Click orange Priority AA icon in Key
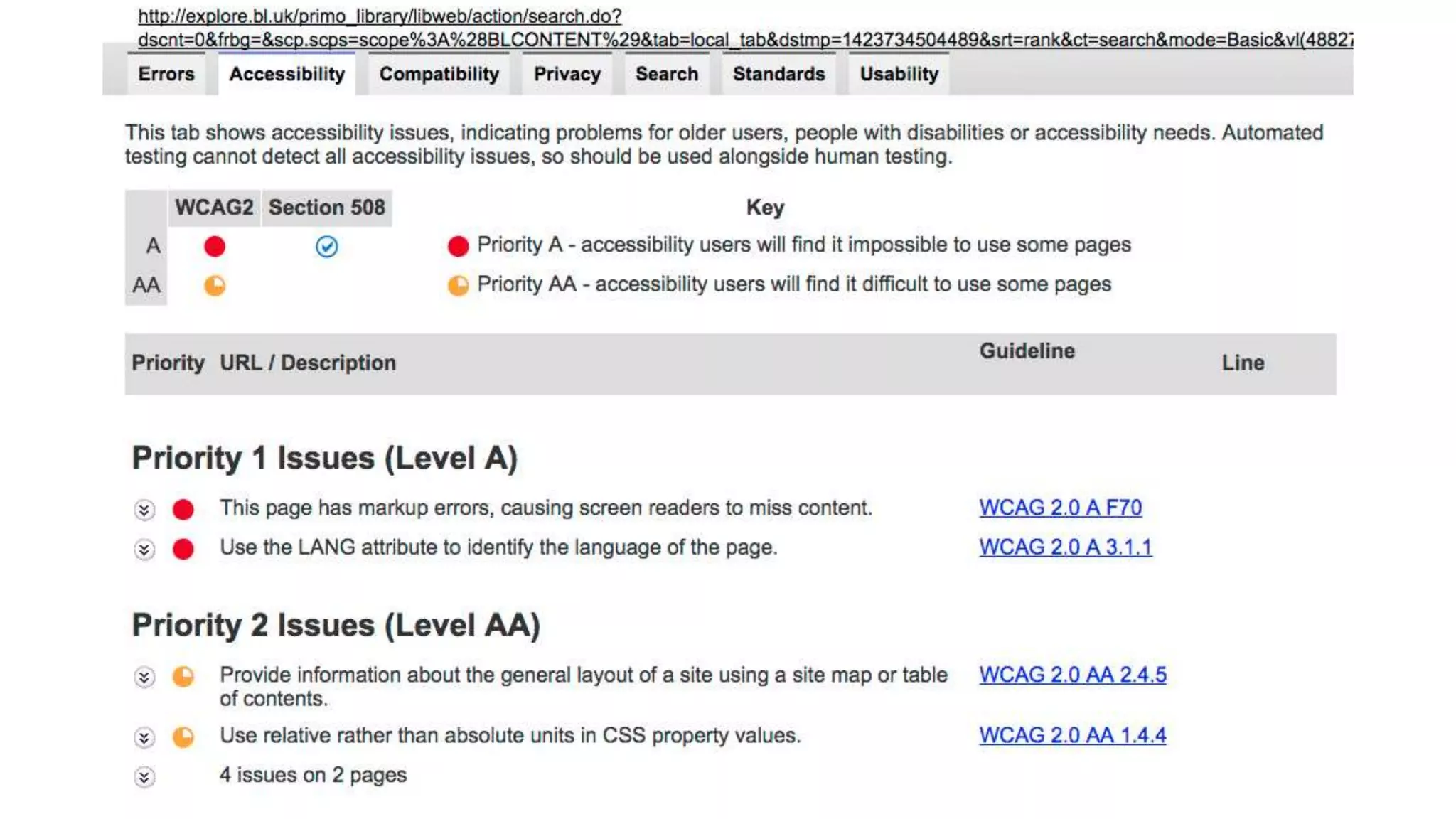1456x819 pixels. [x=458, y=286]
